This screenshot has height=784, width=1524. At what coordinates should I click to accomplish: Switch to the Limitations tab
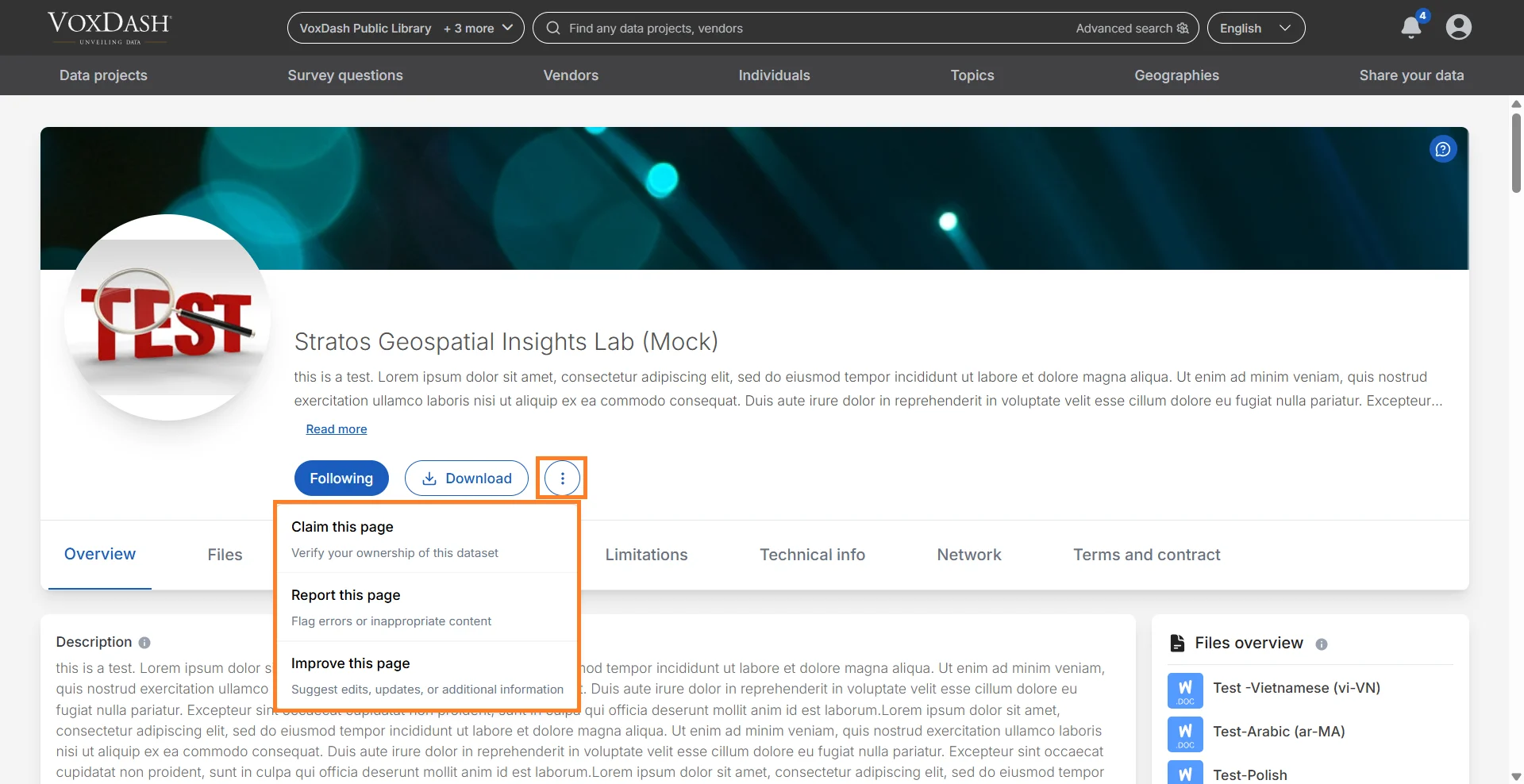(646, 555)
